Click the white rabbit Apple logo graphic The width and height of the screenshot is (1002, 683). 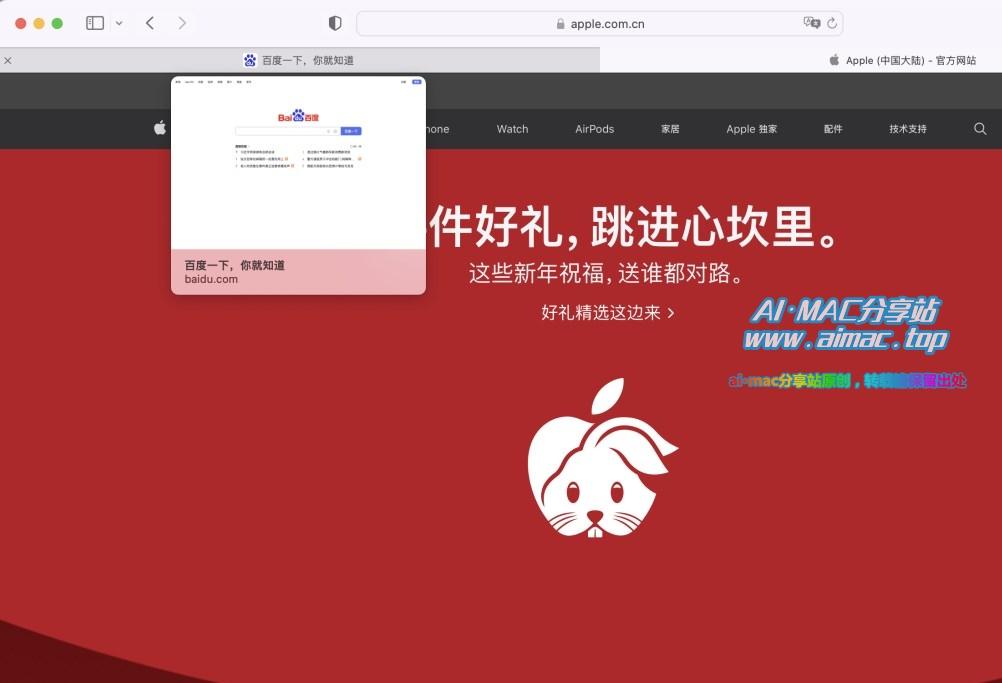[602, 458]
